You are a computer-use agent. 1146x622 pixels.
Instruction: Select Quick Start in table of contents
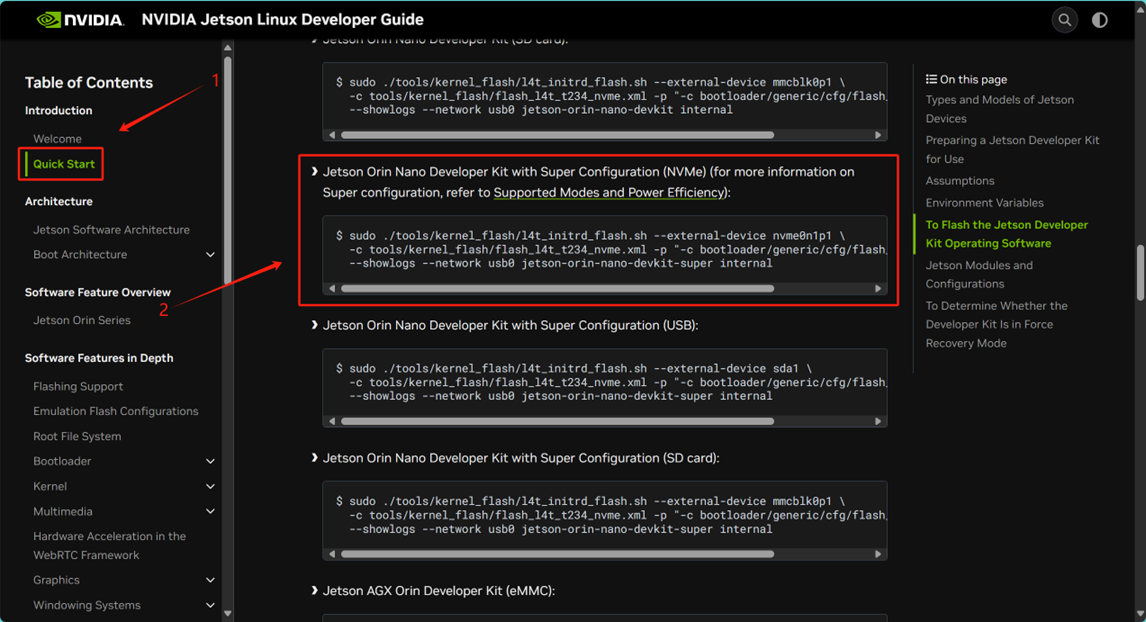tap(64, 164)
